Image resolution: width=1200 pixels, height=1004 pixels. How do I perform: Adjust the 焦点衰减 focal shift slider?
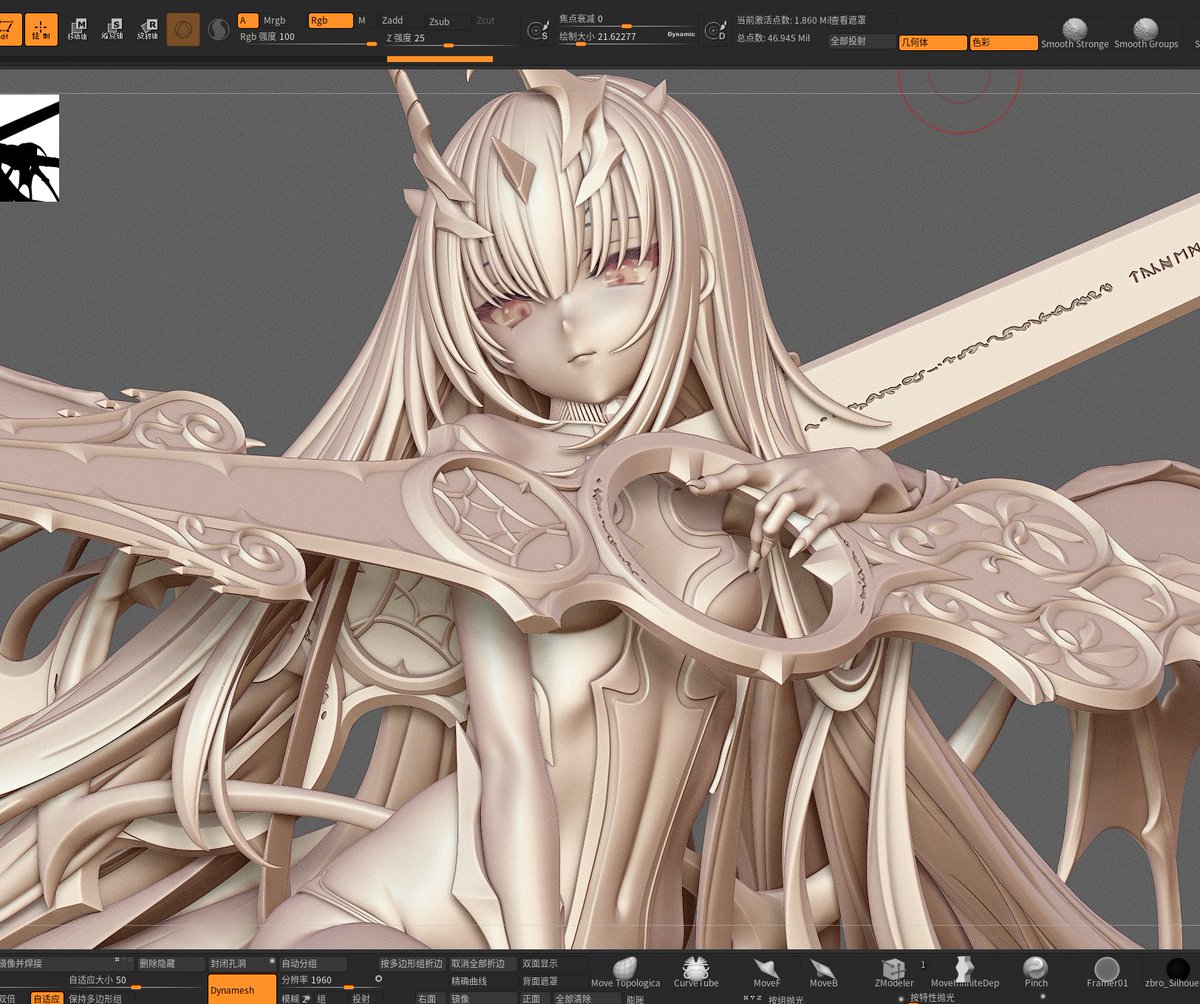pos(625,20)
